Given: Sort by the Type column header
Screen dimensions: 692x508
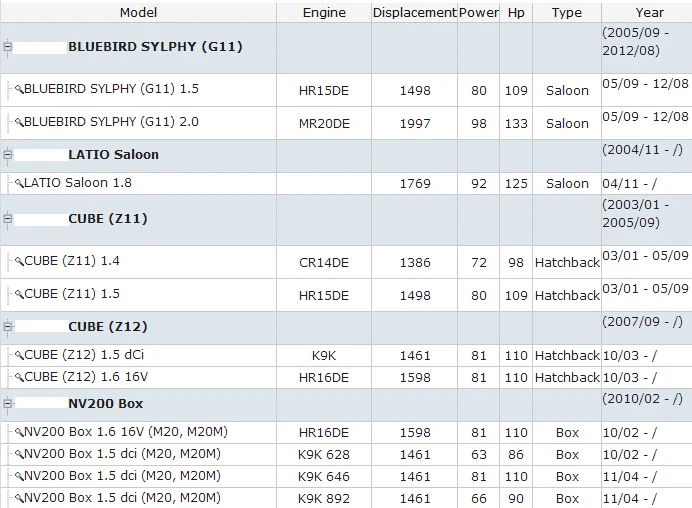Looking at the screenshot, I should point(567,12).
